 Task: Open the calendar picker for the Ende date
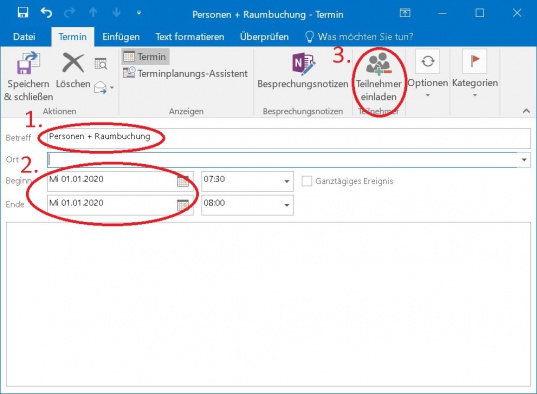tap(183, 205)
